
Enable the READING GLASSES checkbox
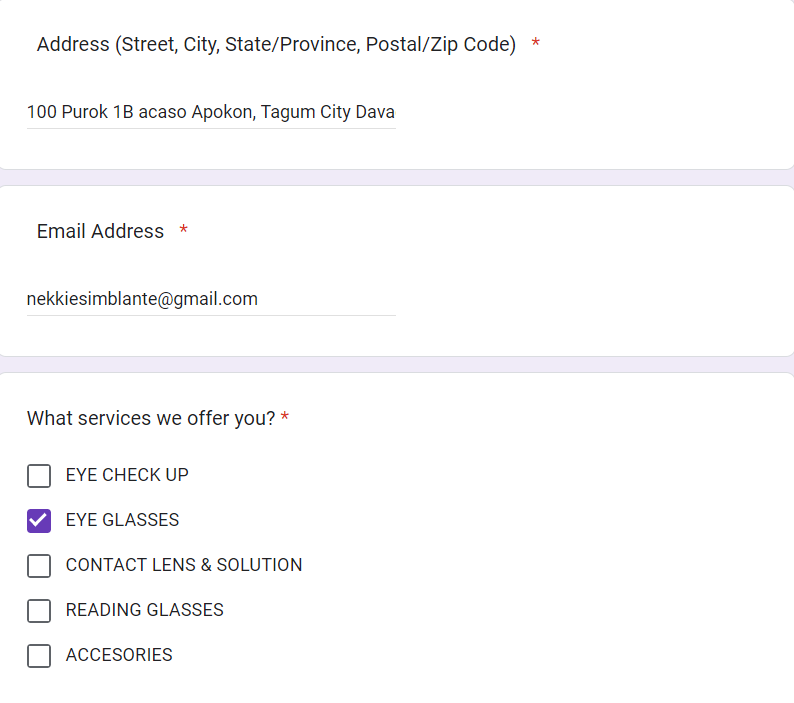pyautogui.click(x=39, y=611)
